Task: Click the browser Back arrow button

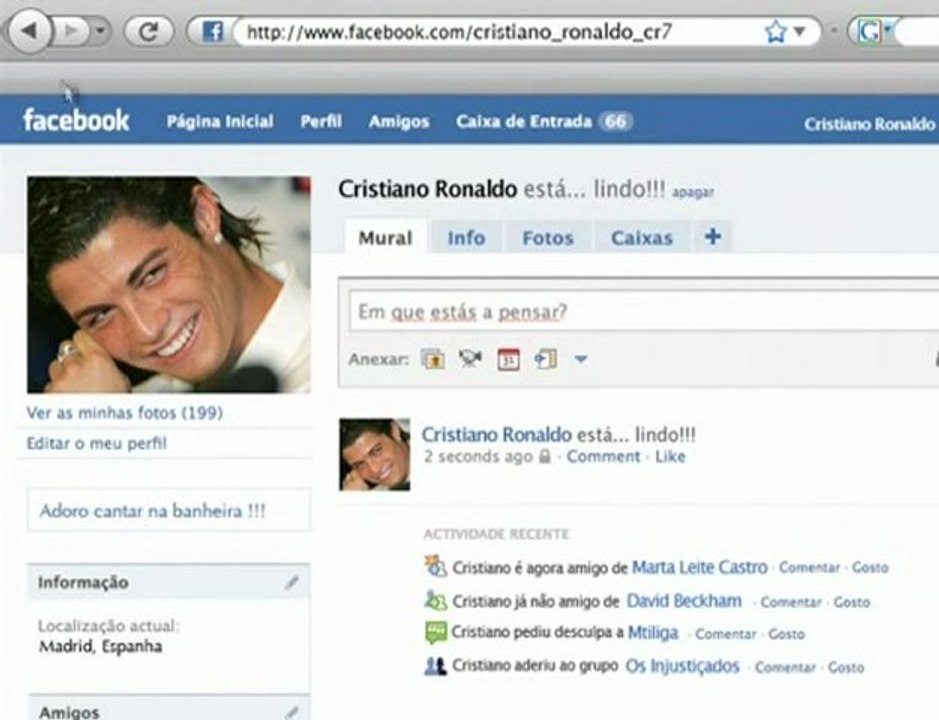Action: coord(28,30)
